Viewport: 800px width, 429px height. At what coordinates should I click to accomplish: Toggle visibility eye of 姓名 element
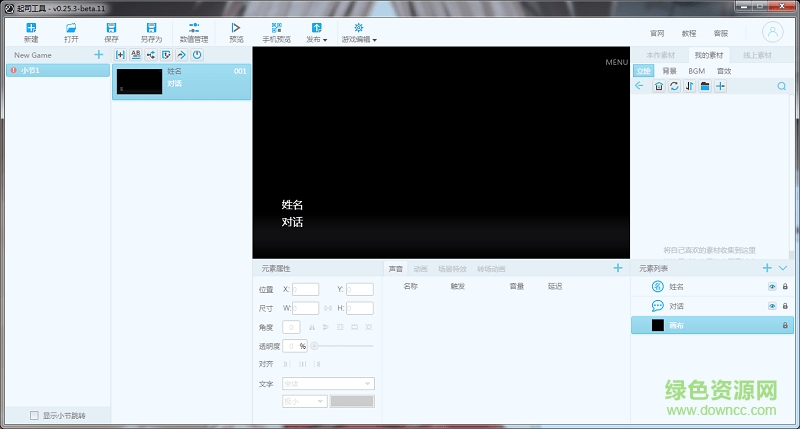click(x=771, y=287)
